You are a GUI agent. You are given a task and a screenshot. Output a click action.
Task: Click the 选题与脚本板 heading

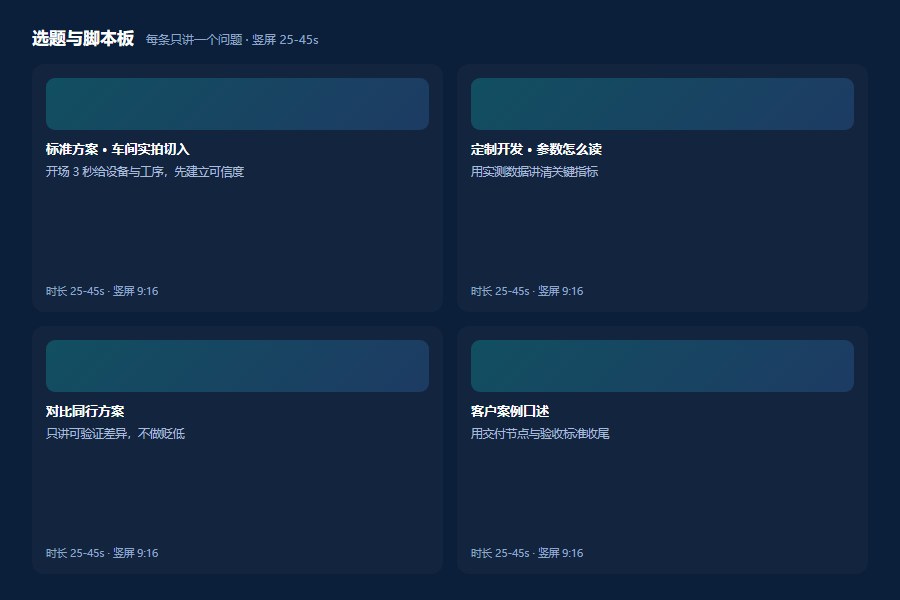click(x=83, y=38)
